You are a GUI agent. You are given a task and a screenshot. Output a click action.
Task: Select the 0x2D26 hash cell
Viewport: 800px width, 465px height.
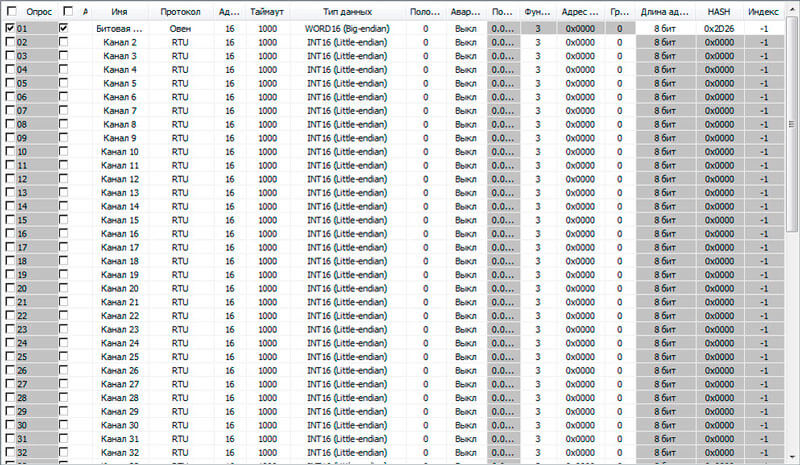click(719, 29)
